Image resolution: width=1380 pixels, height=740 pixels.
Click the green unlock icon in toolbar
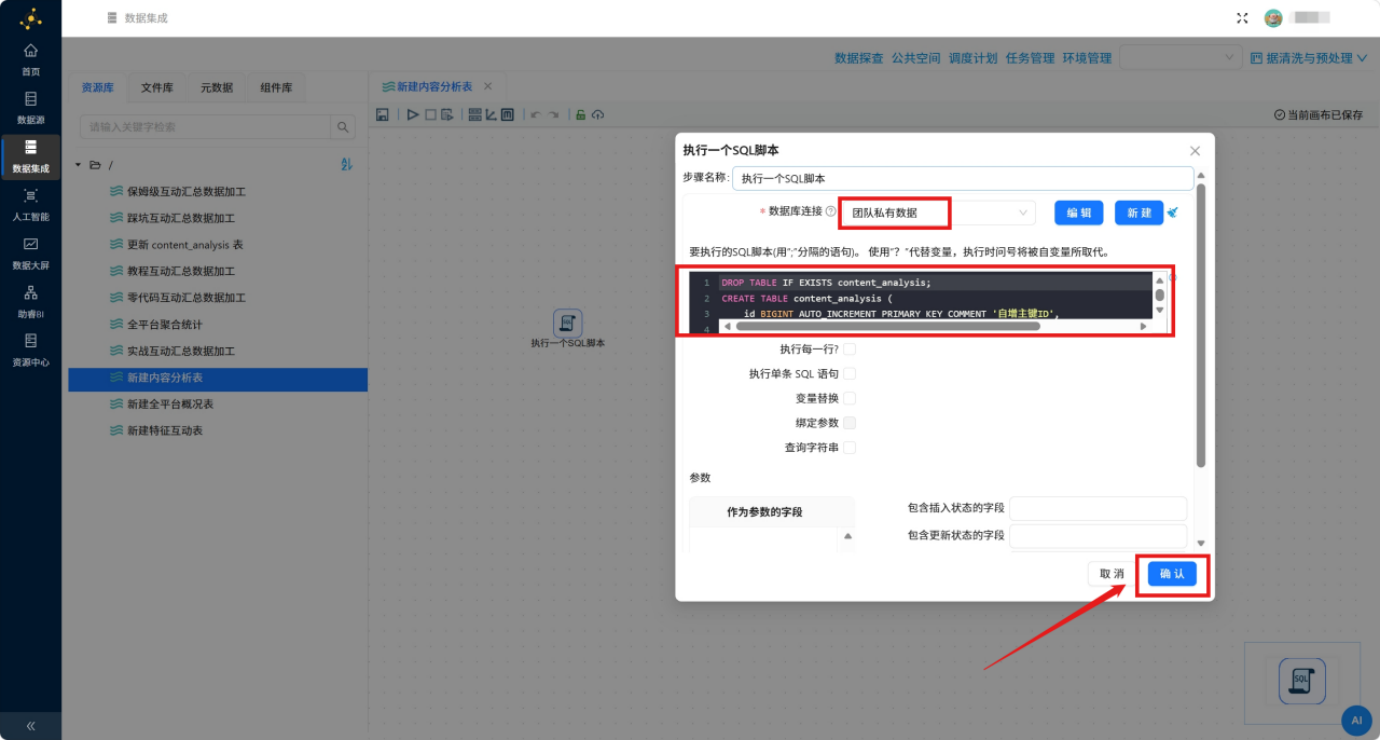[580, 115]
